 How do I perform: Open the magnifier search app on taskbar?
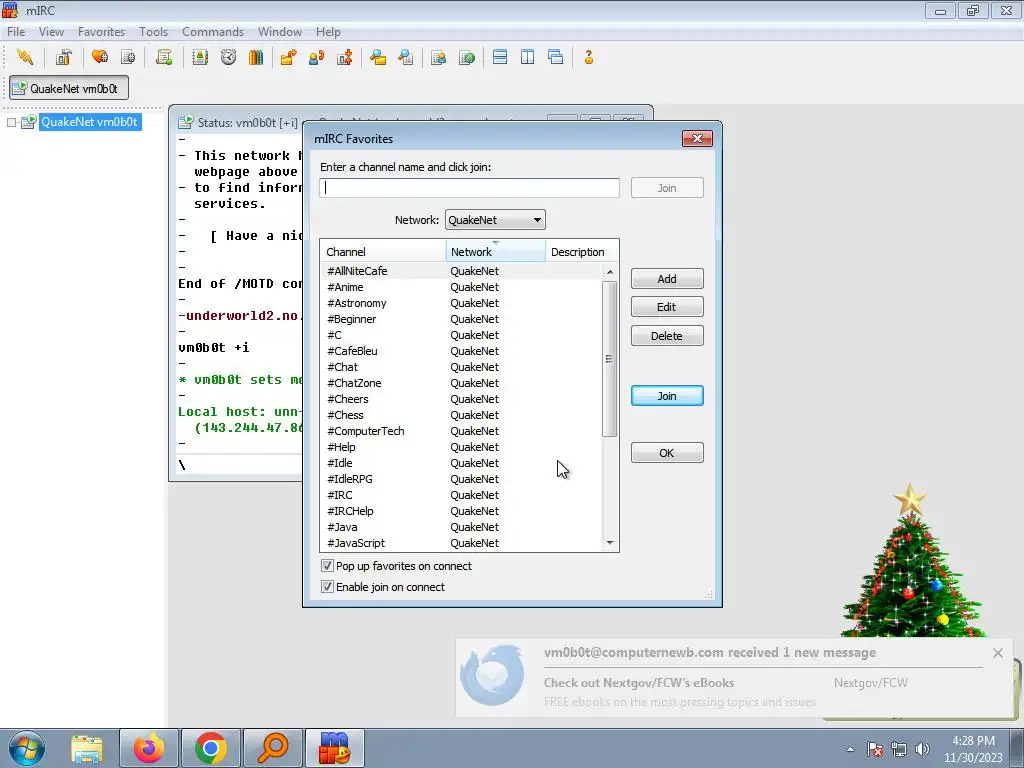[x=273, y=748]
